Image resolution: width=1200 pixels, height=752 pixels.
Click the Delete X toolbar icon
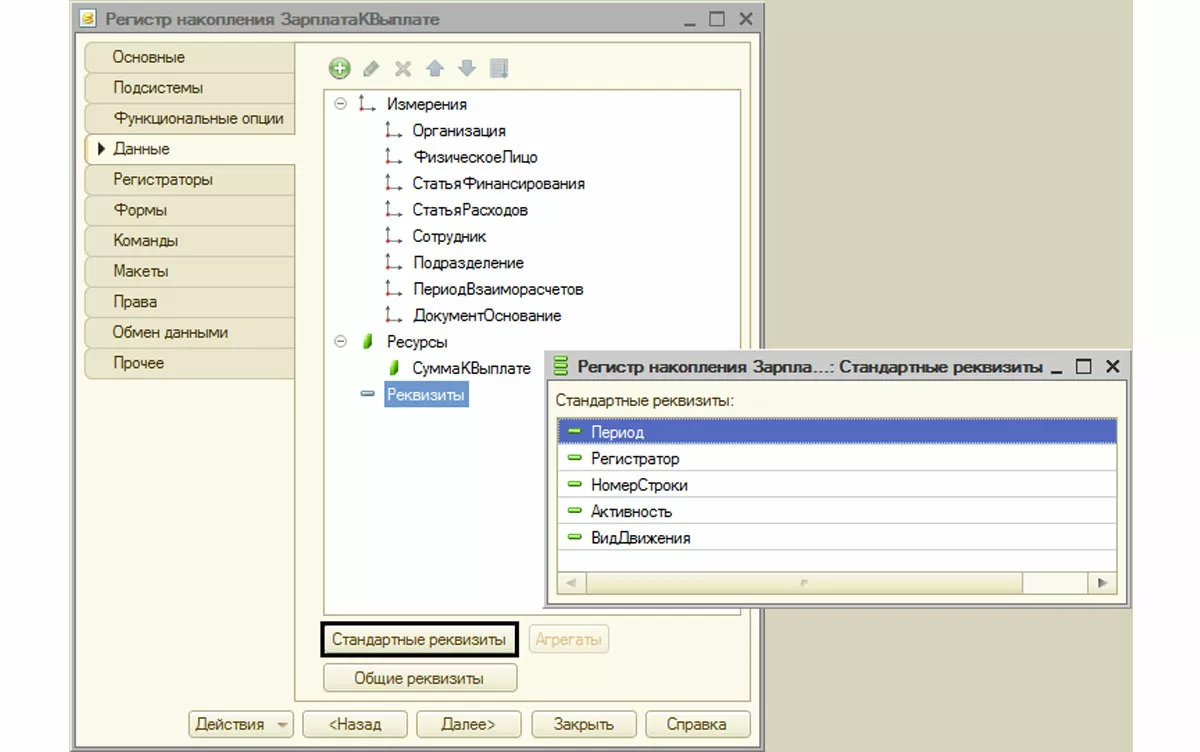[403, 69]
